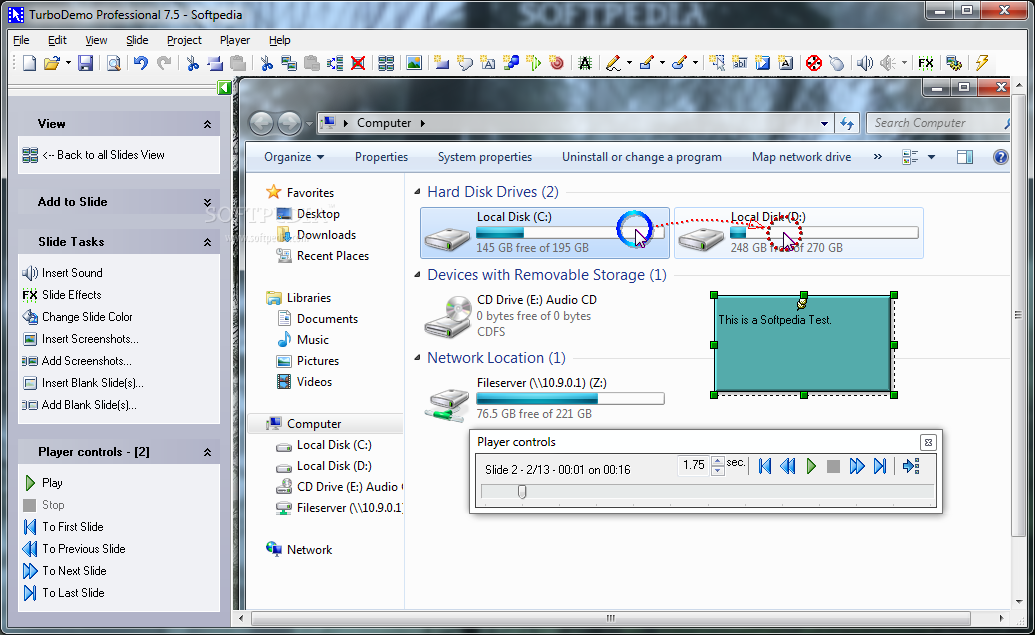Save project using floppy disk icon
The height and width of the screenshot is (635, 1035).
tap(85, 63)
